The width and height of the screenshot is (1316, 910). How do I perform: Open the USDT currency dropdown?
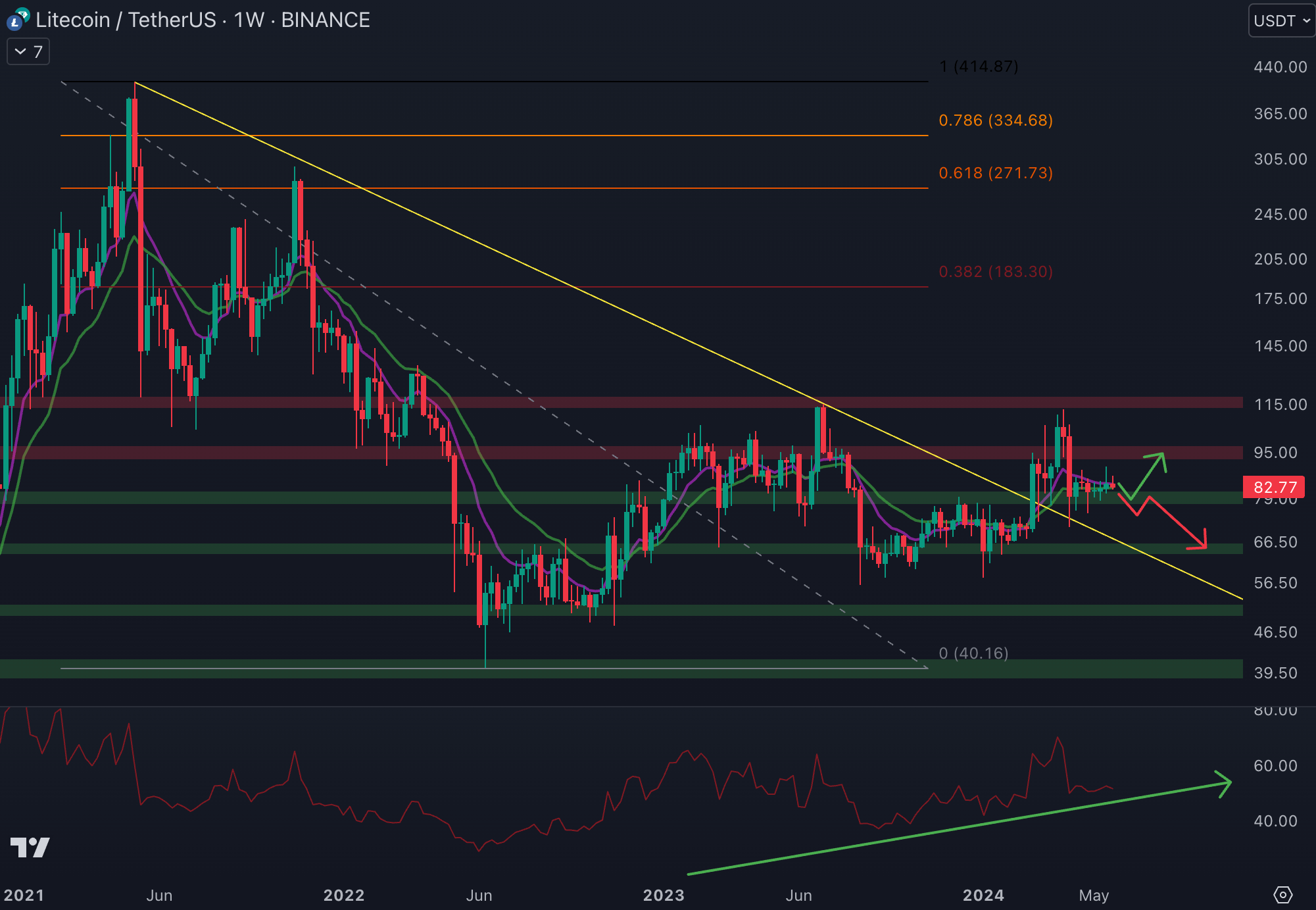pyautogui.click(x=1280, y=21)
